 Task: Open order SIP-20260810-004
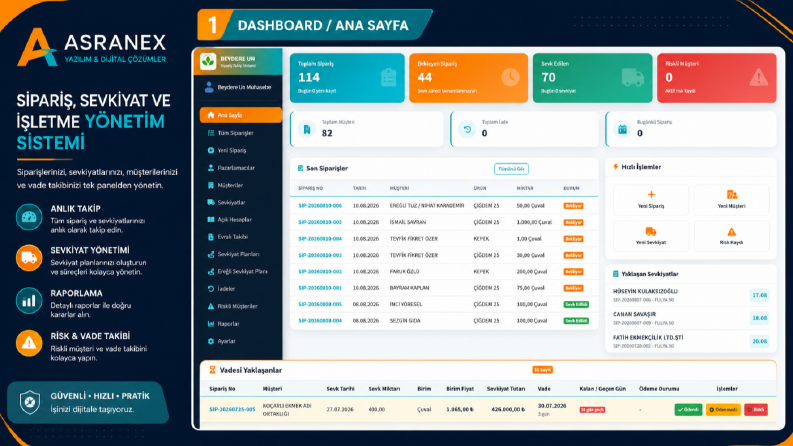click(x=320, y=239)
